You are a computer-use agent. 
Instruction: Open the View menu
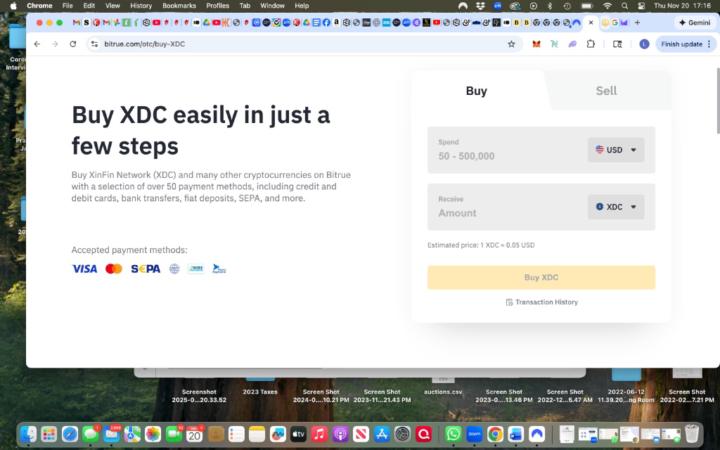tap(112, 6)
